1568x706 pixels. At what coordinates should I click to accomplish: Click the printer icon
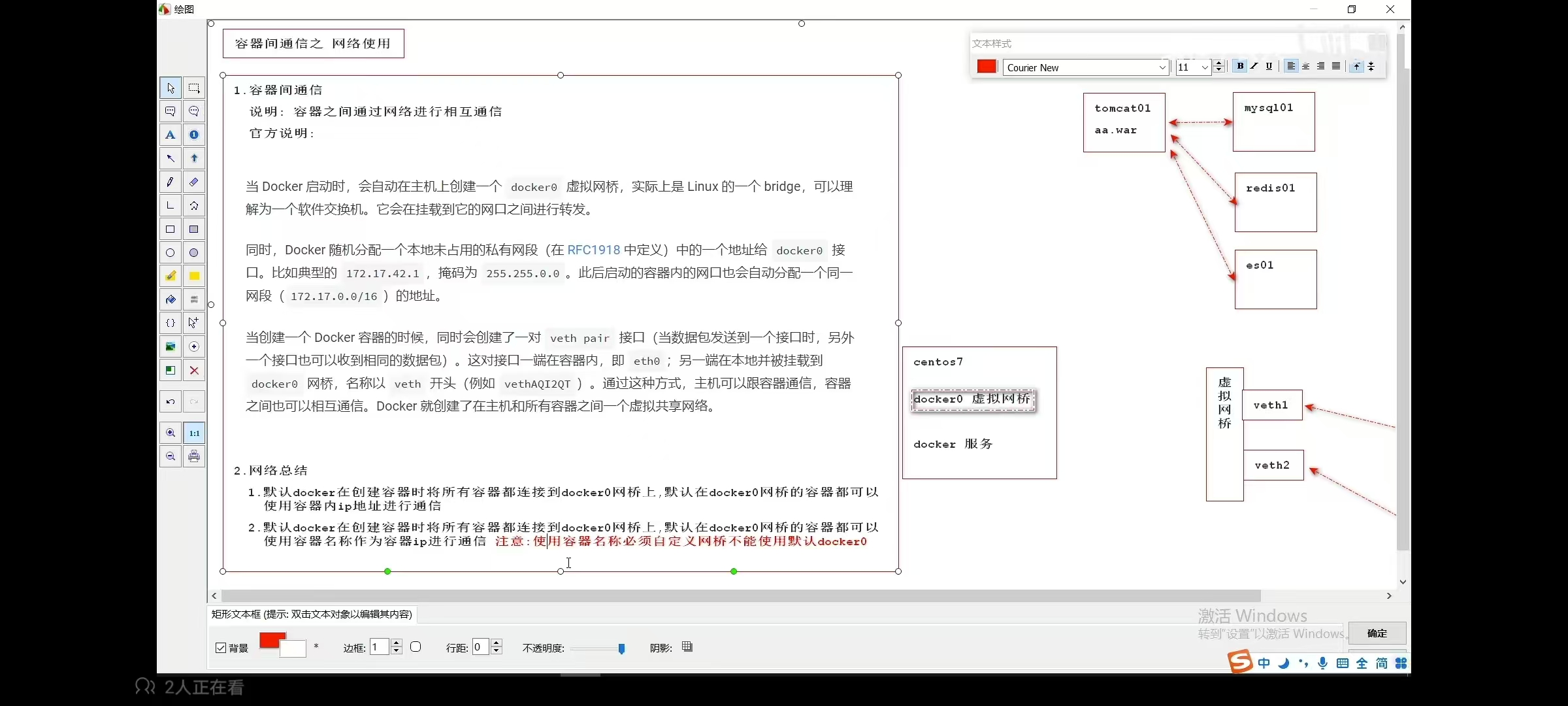coord(194,456)
